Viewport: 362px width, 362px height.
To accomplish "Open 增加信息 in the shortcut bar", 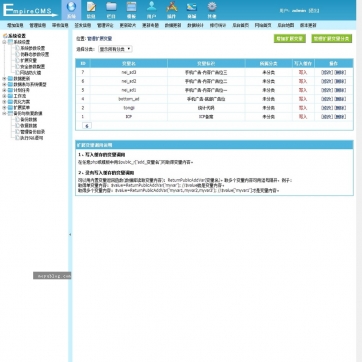I will coord(15,25).
